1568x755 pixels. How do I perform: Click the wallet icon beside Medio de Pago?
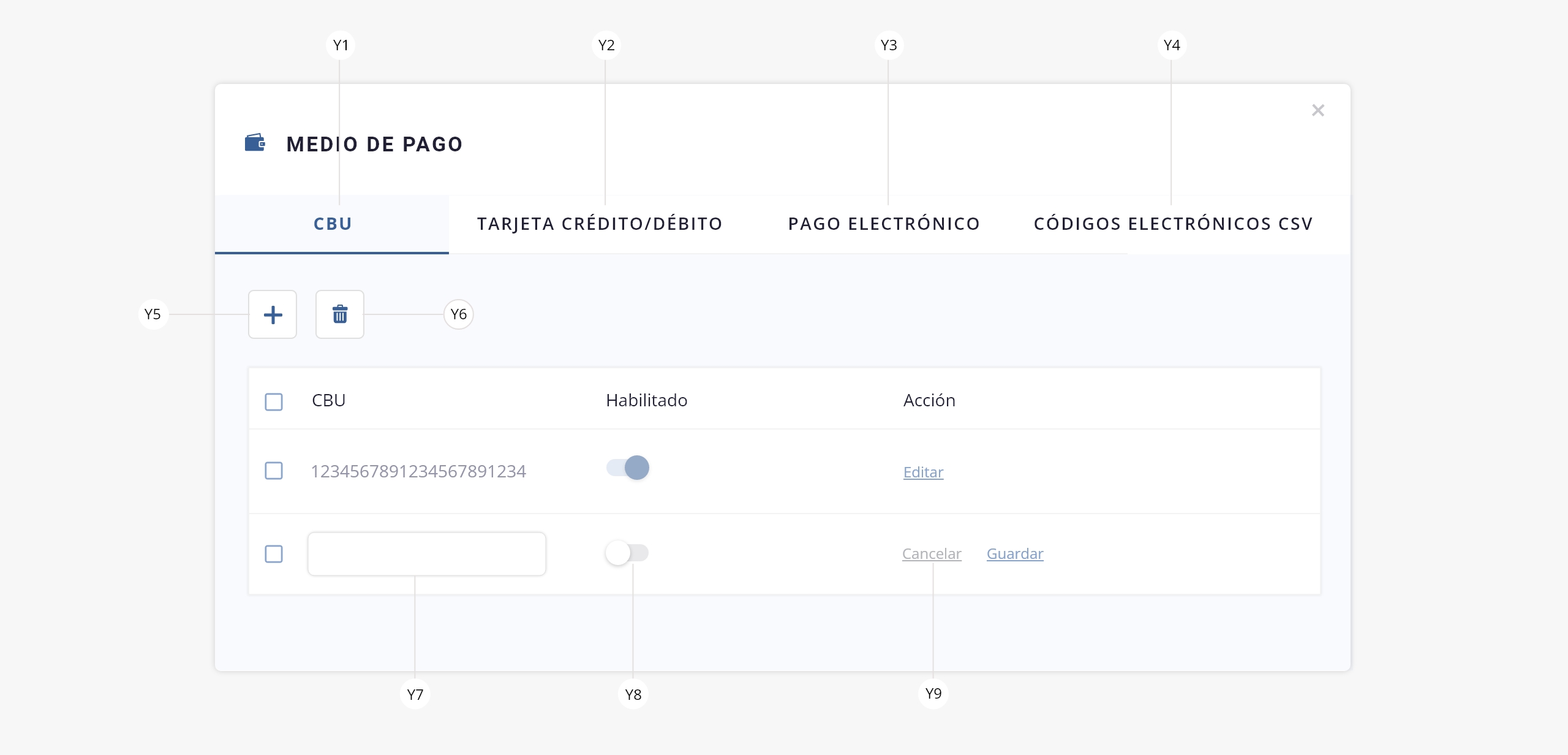pos(255,143)
